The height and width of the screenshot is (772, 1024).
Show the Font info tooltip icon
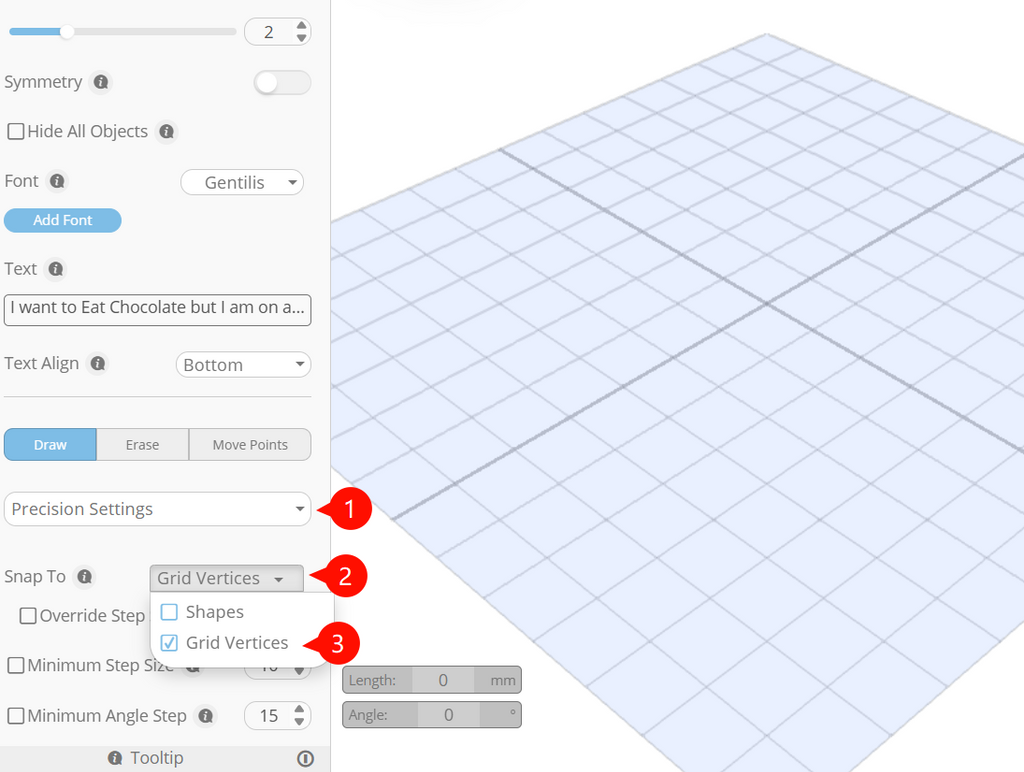57,181
